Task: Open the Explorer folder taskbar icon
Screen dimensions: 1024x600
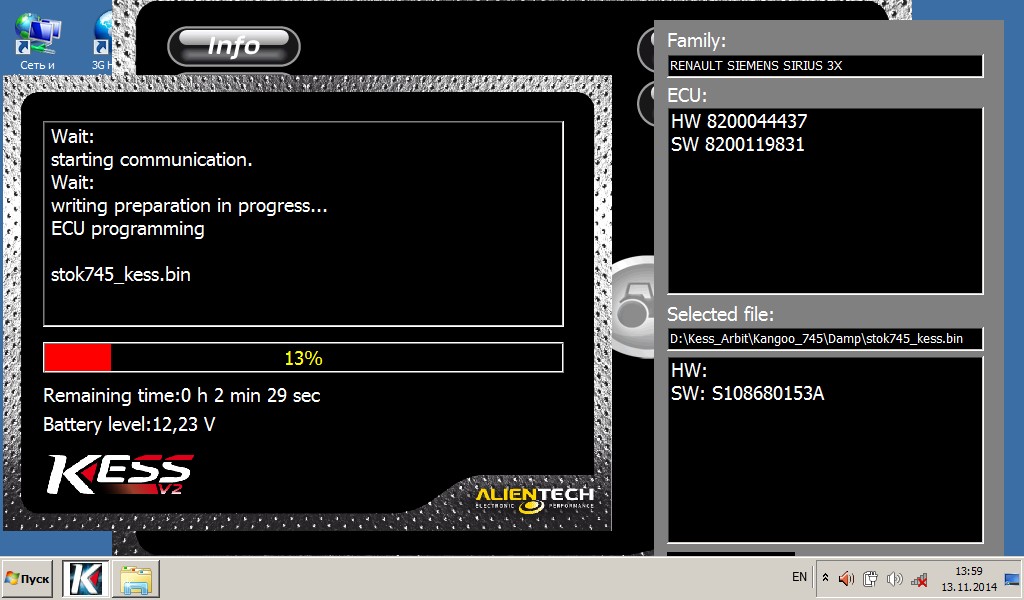Action: click(135, 578)
